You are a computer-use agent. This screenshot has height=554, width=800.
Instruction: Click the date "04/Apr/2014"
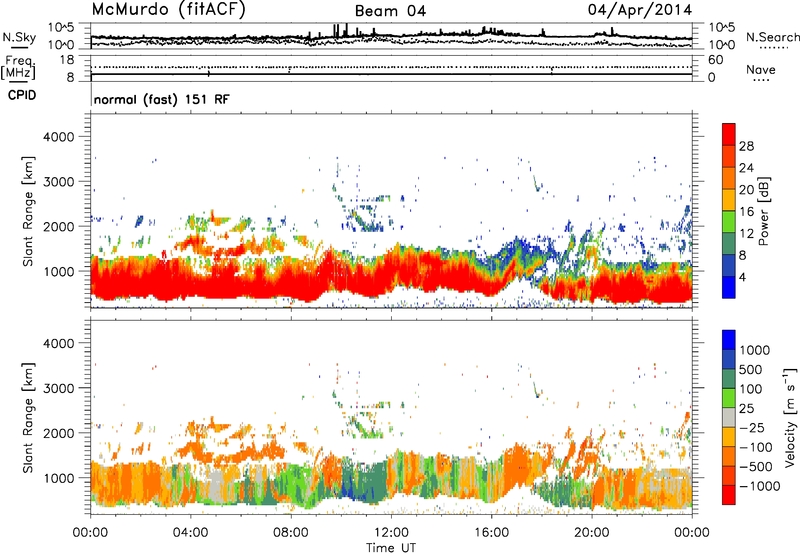pyautogui.click(x=640, y=10)
